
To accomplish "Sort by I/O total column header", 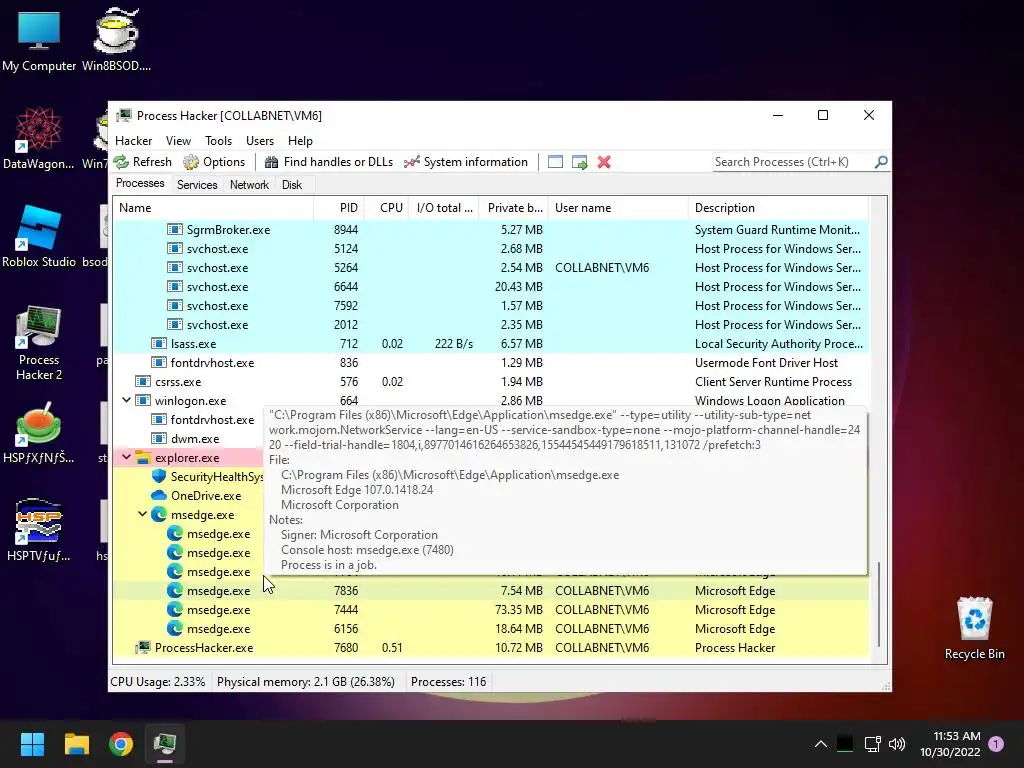I will (444, 208).
